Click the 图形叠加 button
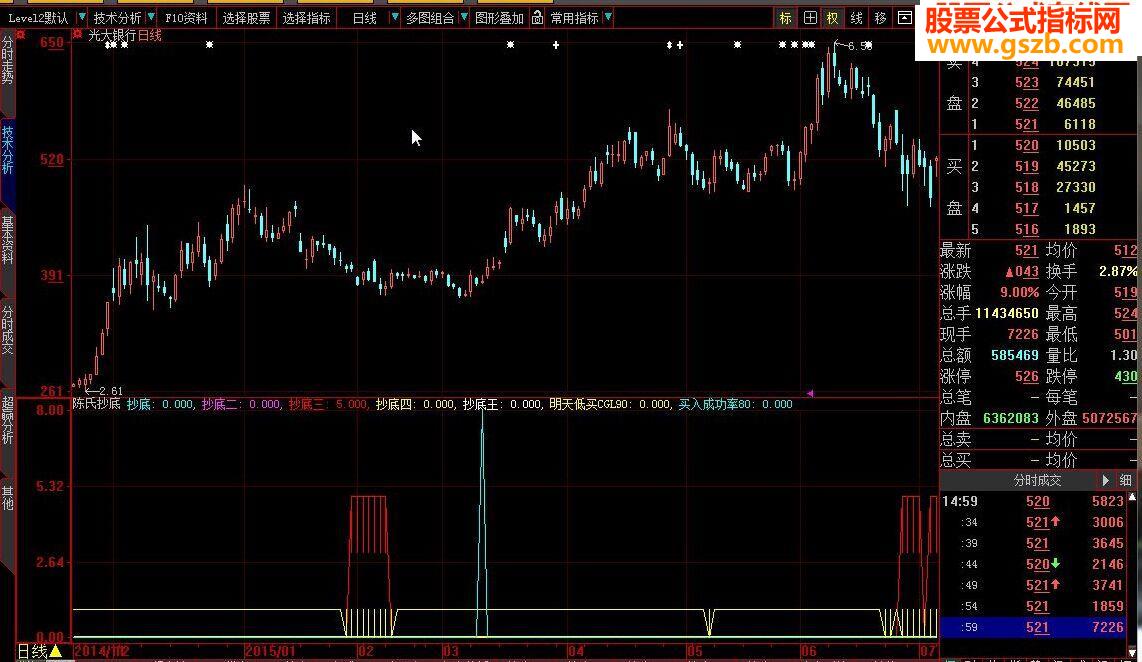Viewport: 1142px width, 662px height. [499, 18]
